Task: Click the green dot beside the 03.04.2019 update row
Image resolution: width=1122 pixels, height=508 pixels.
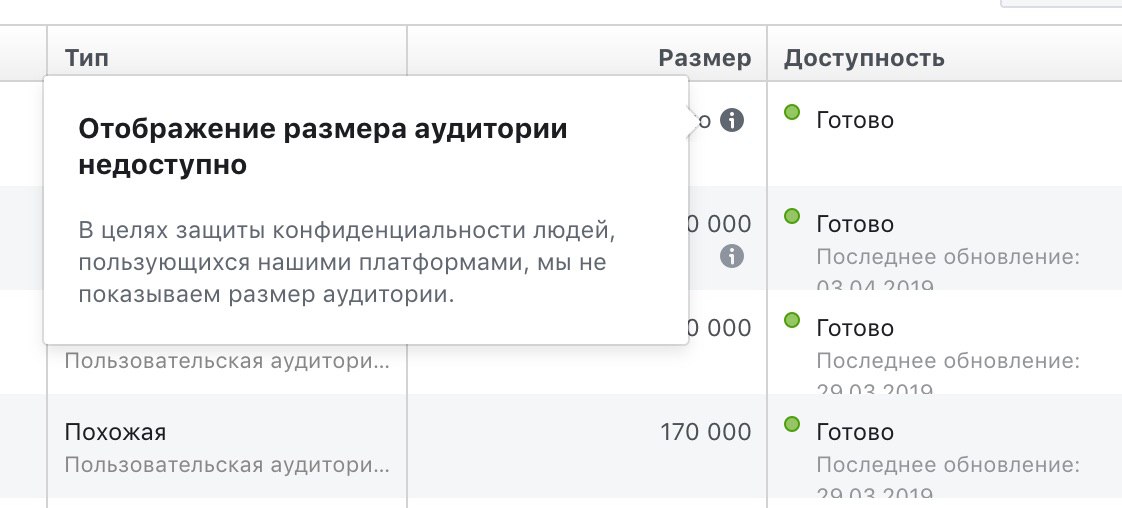Action: pyautogui.click(x=791, y=215)
